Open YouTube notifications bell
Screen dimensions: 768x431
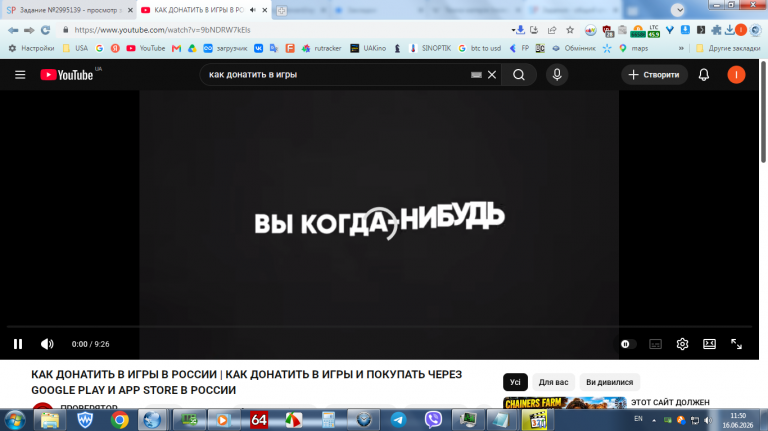click(x=704, y=75)
